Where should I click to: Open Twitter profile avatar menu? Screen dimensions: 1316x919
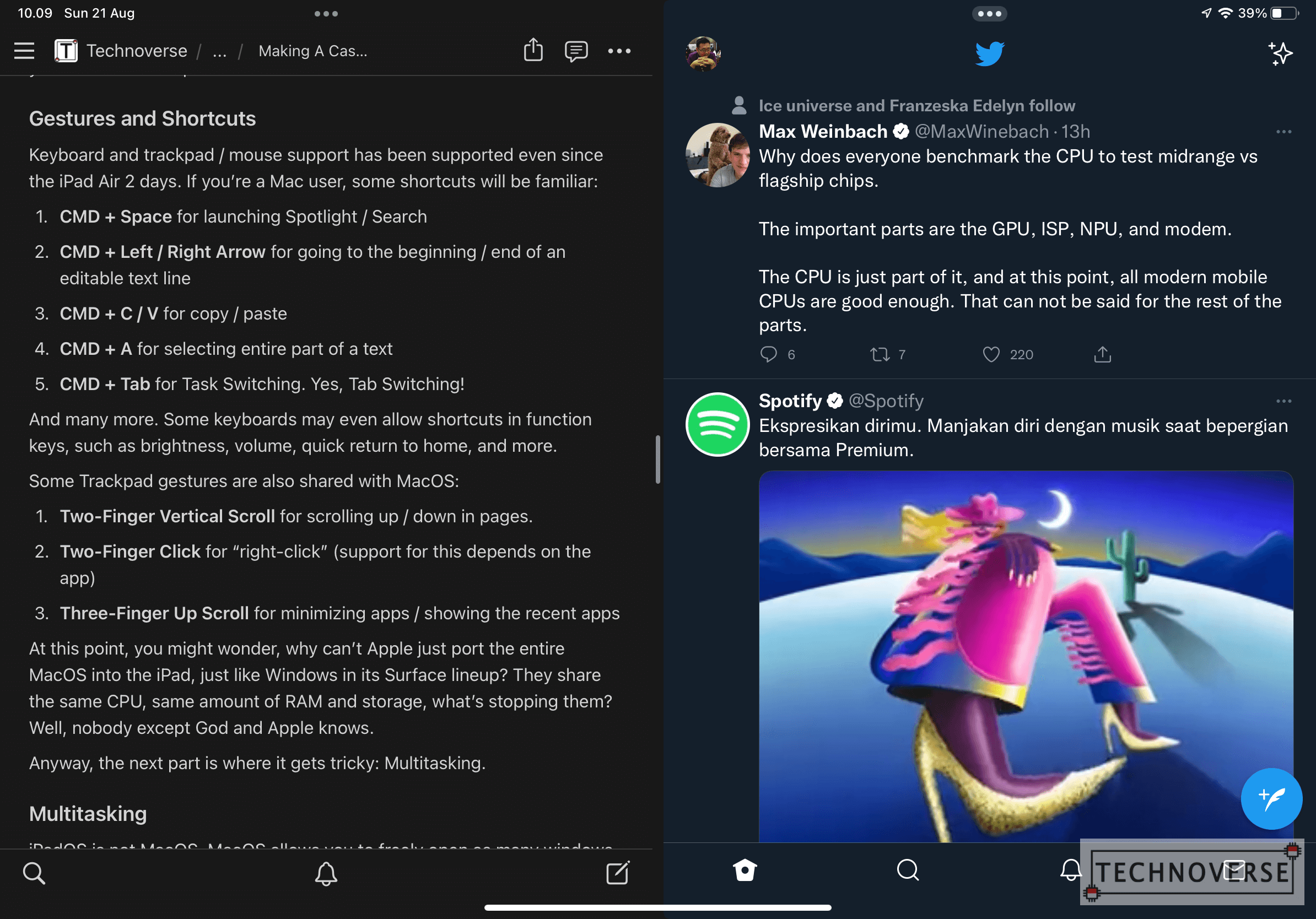point(703,53)
